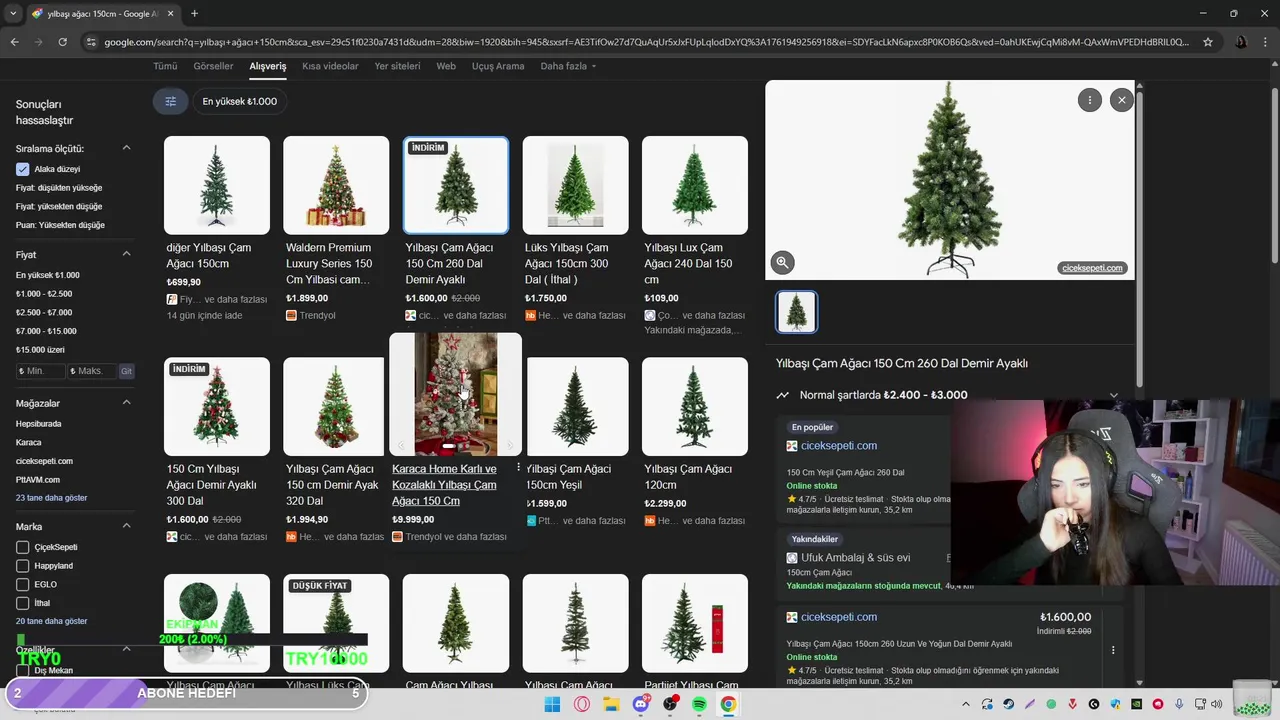
Task: Click the Git price filter button
Action: (126, 371)
